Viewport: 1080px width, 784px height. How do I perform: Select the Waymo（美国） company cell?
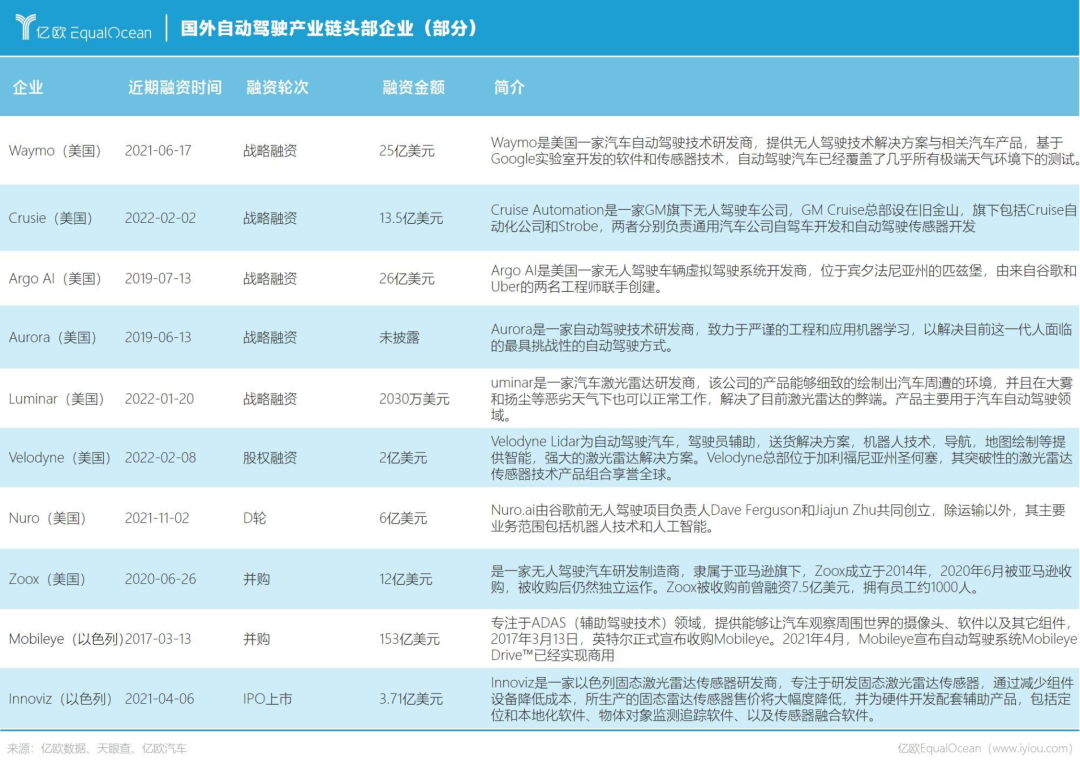coord(55,151)
